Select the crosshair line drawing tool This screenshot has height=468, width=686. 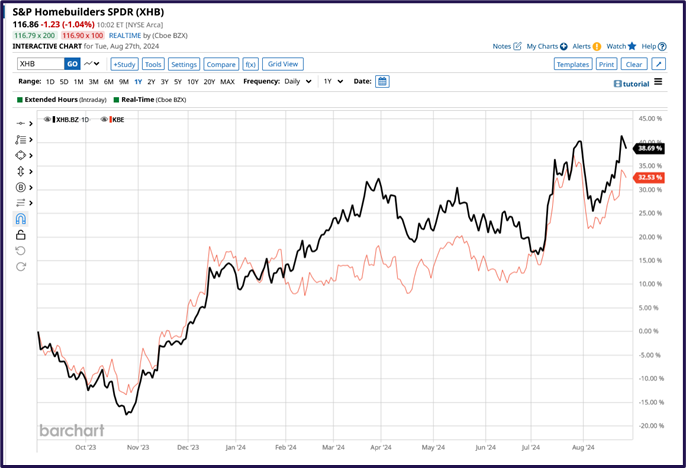[21, 124]
